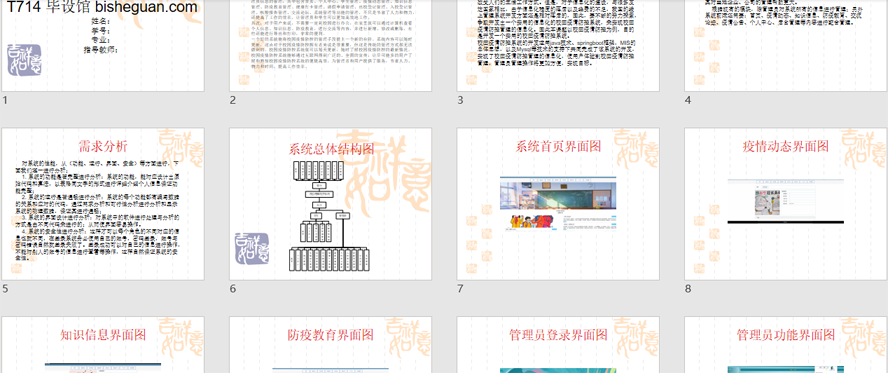Click the 知识信息界面图 title text
Viewport: 888px width, 373px height.
coord(104,335)
